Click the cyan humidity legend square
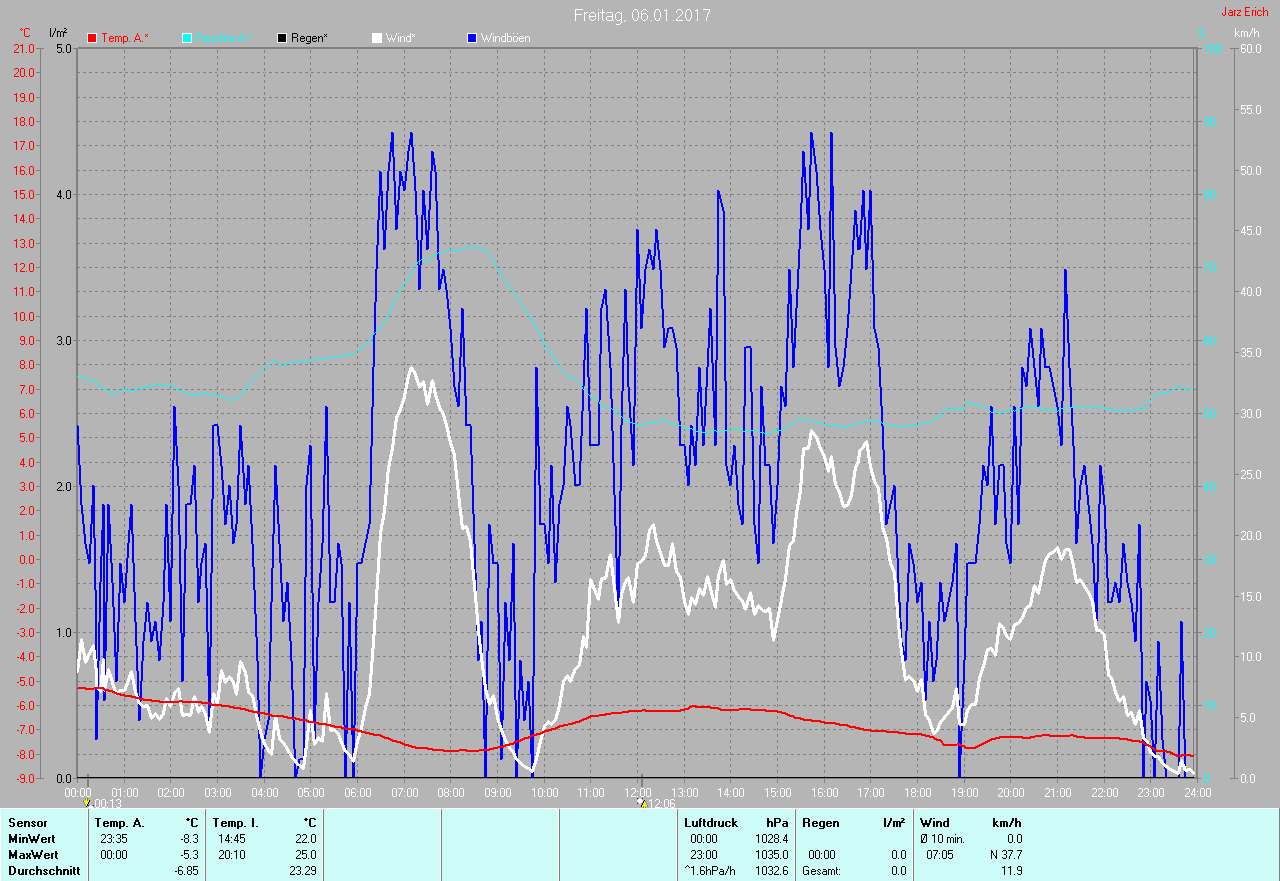The height and width of the screenshot is (881, 1280). point(187,38)
